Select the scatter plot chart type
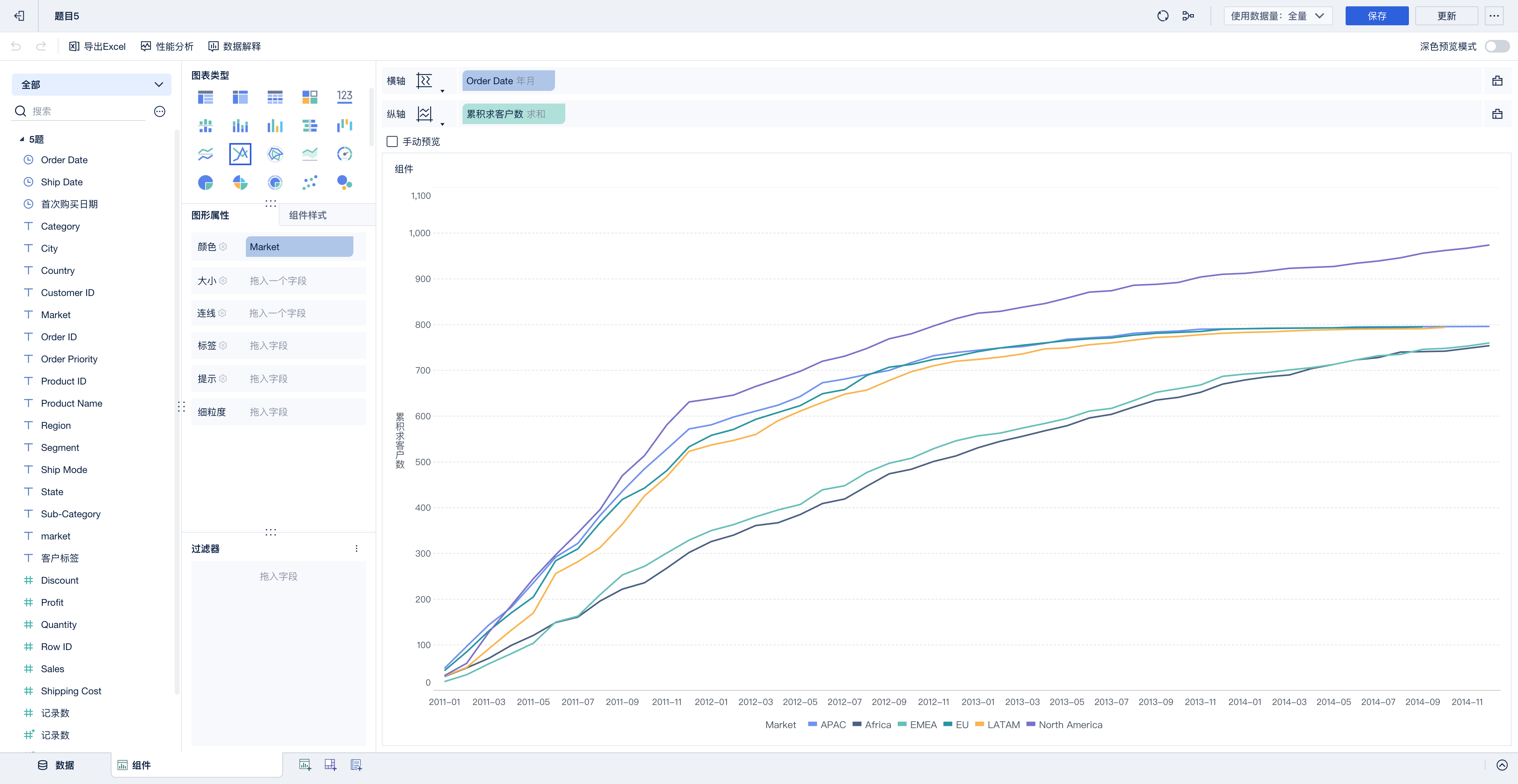Viewport: 1518px width, 784px height. pyautogui.click(x=310, y=183)
